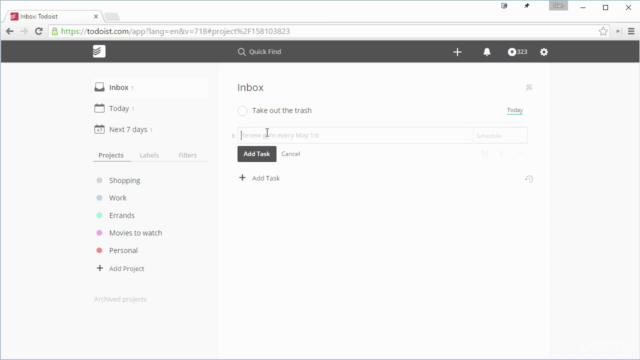Focus the new task name field
Viewport: 640px width, 360px height.
tap(355, 136)
